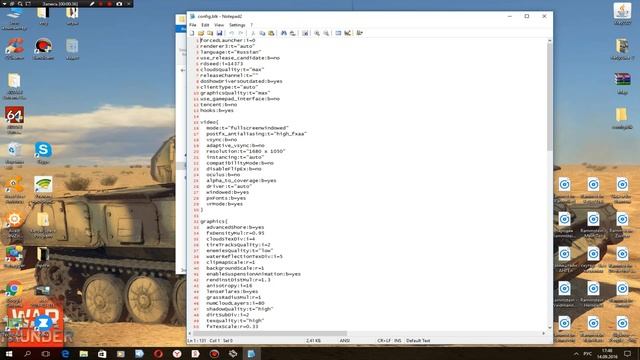Image resolution: width=640 pixels, height=360 pixels.
Task: Click the 'video{' line in the editor
Action: click(x=209, y=122)
